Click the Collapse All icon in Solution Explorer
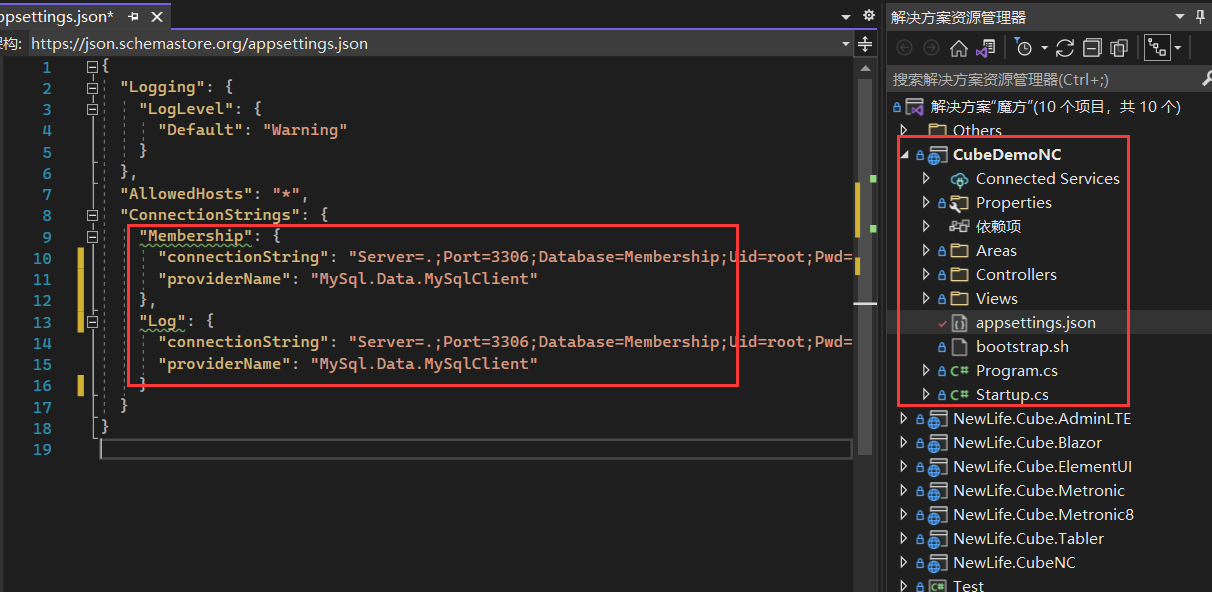 coord(1092,48)
